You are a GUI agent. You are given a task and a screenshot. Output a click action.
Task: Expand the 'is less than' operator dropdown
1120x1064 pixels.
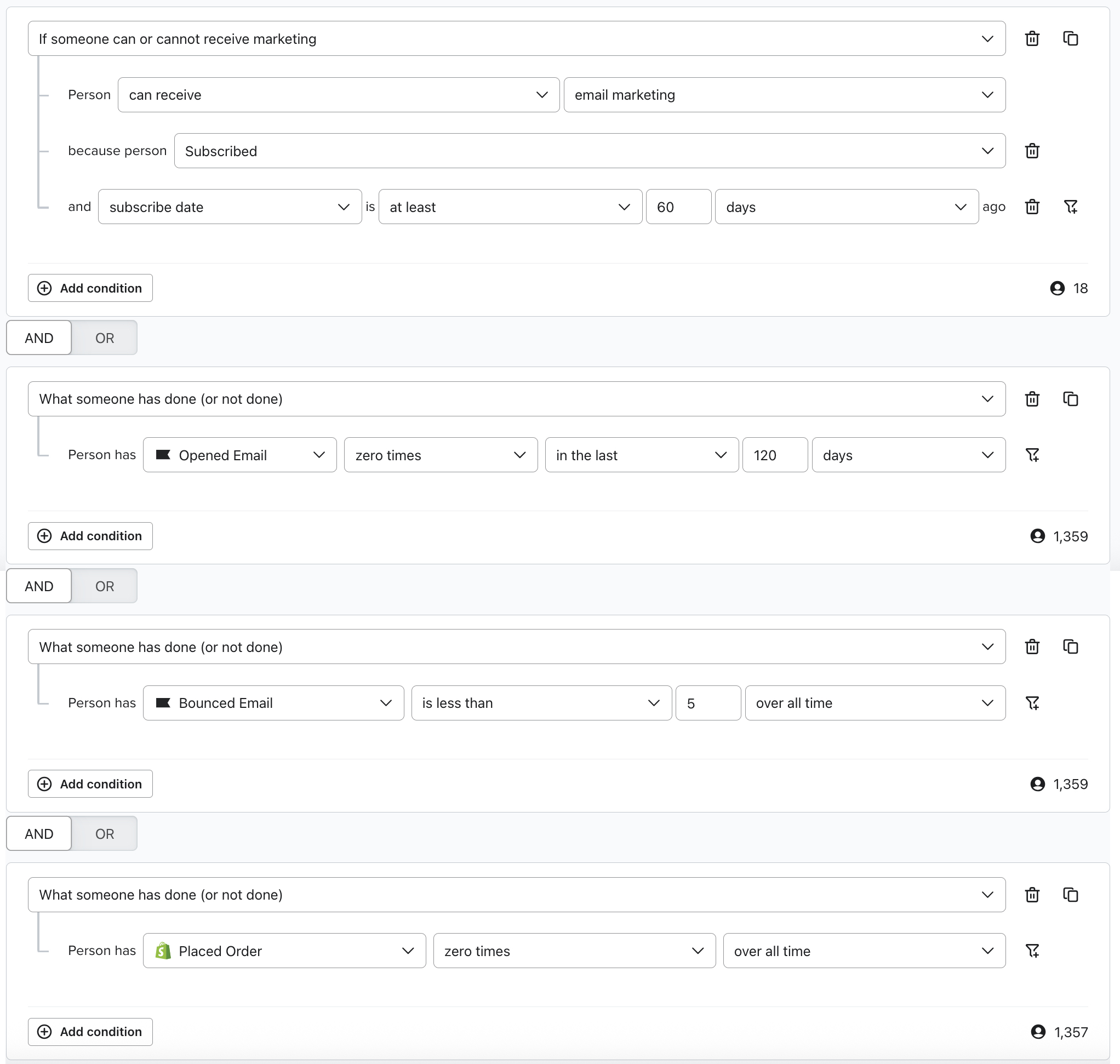tap(541, 703)
